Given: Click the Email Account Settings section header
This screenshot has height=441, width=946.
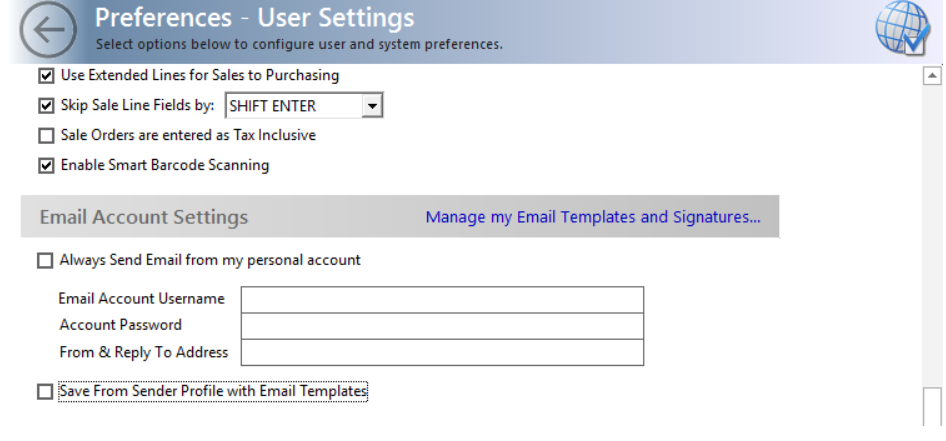Looking at the screenshot, I should click(x=144, y=217).
